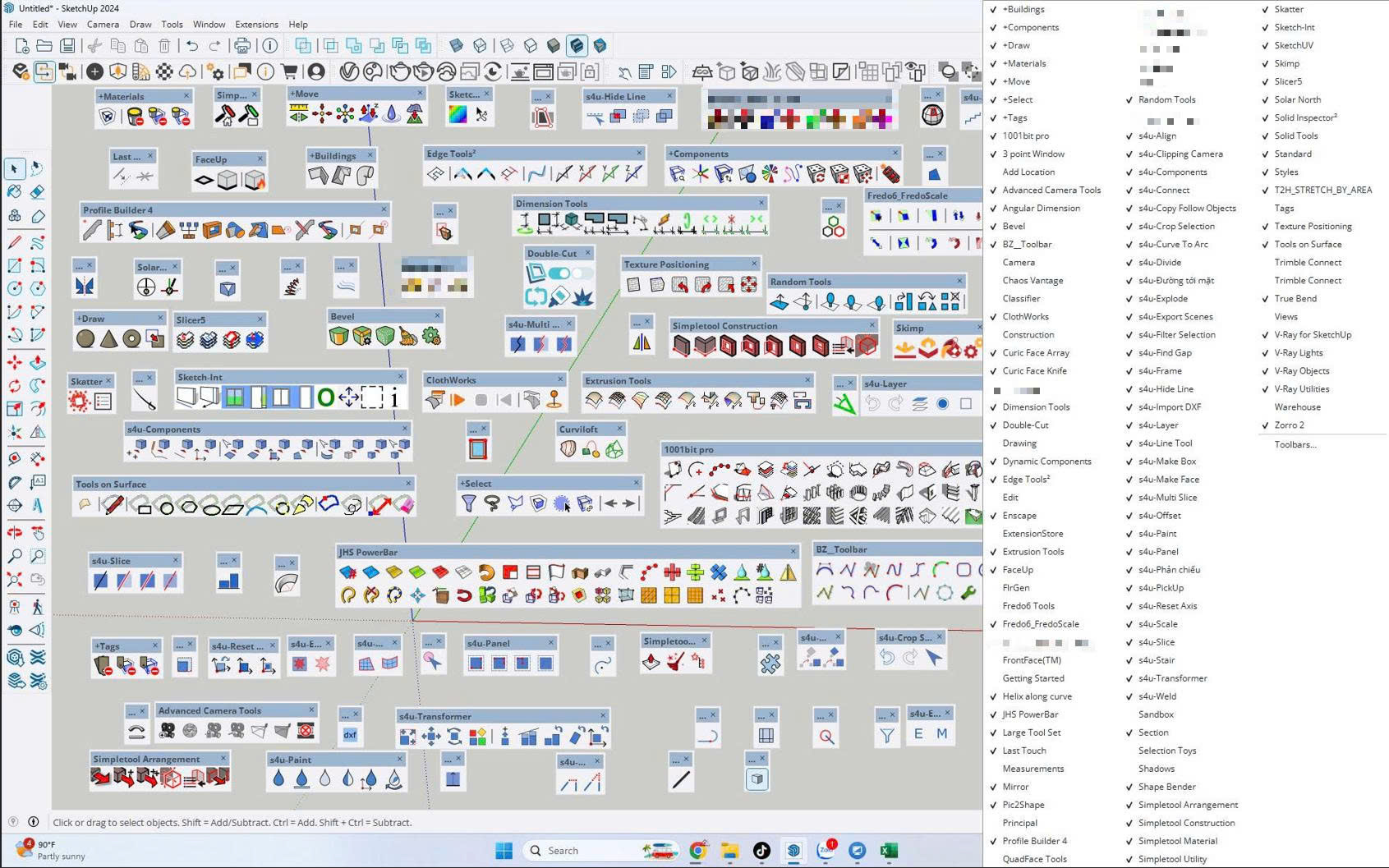1389x868 pixels.
Task: Click red pencil icon in Tools on Surface
Action: tap(113, 505)
